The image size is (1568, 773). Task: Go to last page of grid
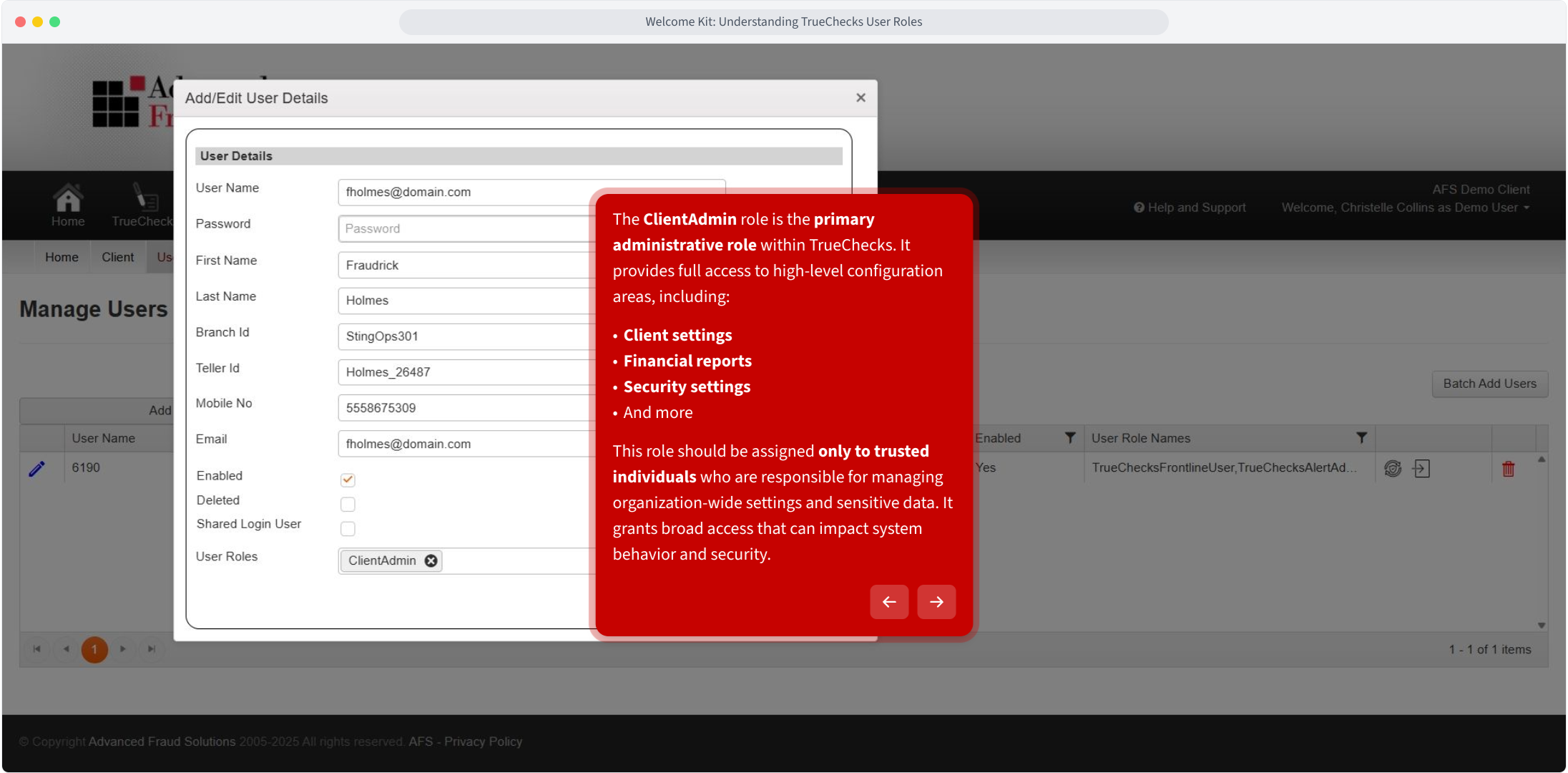[x=152, y=649]
